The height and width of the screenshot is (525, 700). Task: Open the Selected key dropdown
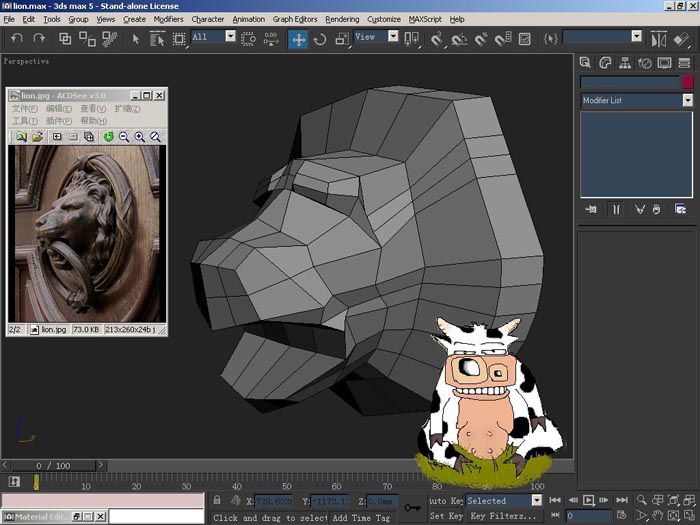click(537, 500)
